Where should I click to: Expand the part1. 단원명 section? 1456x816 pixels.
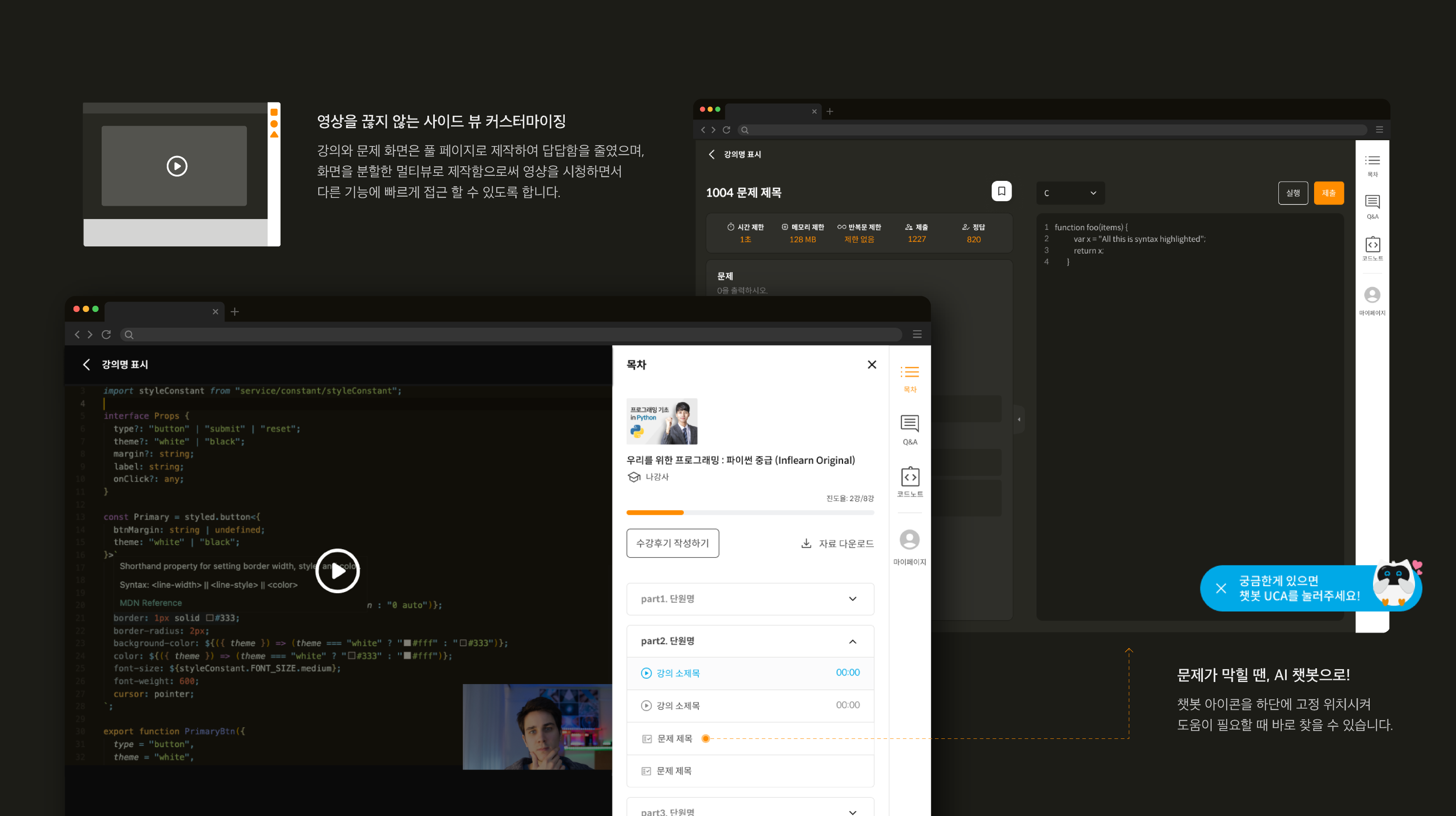pyautogui.click(x=750, y=599)
